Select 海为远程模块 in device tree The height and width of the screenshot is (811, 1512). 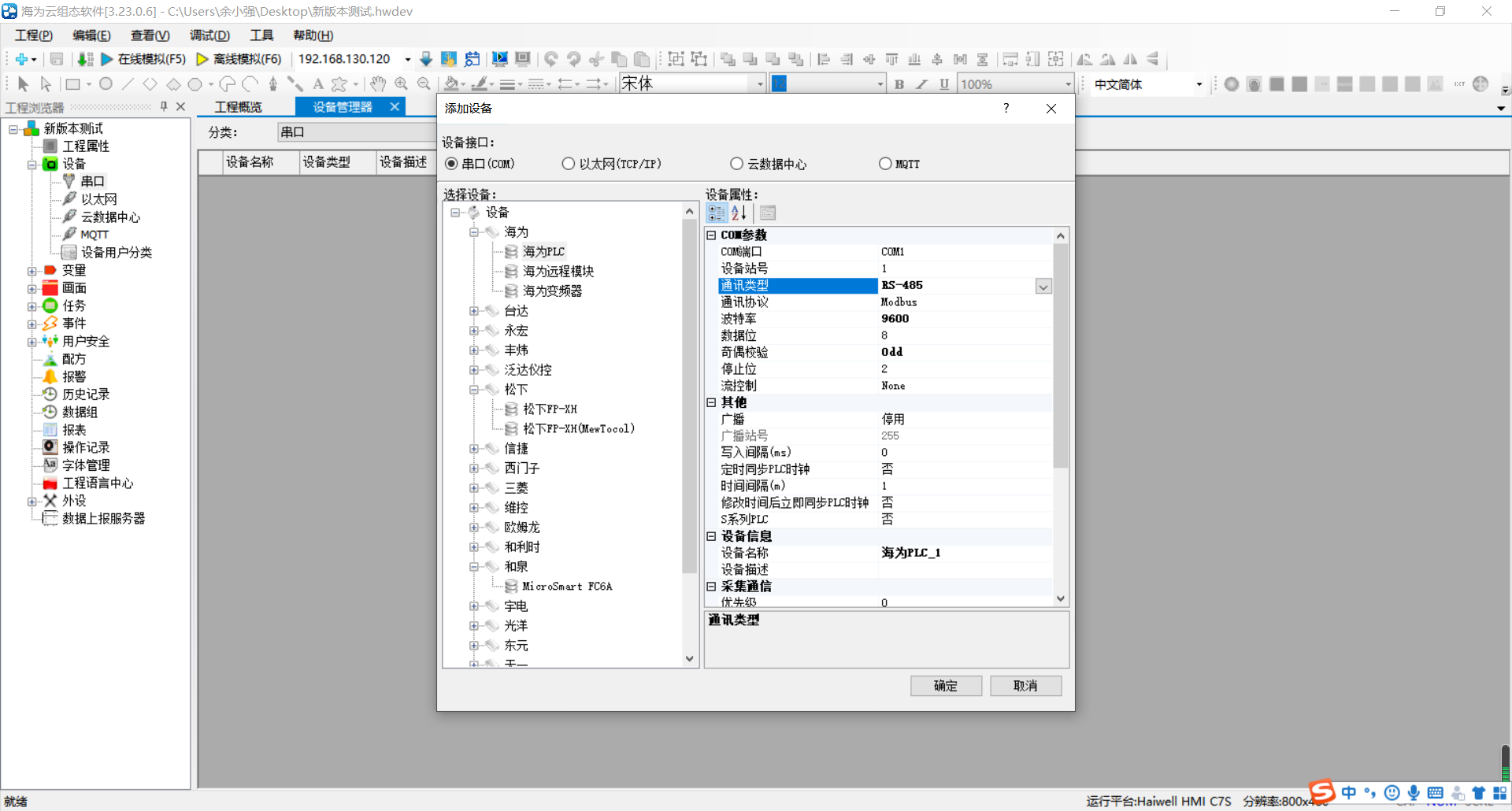[558, 272]
